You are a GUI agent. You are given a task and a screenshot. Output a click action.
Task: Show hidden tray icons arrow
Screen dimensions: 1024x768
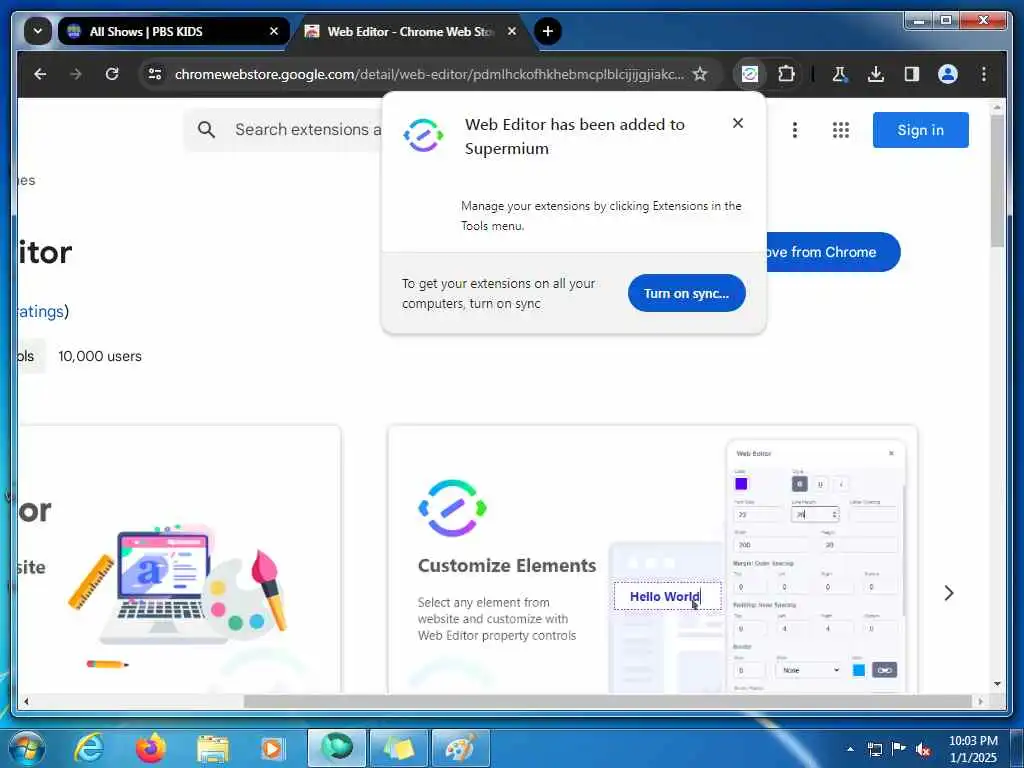pos(850,749)
